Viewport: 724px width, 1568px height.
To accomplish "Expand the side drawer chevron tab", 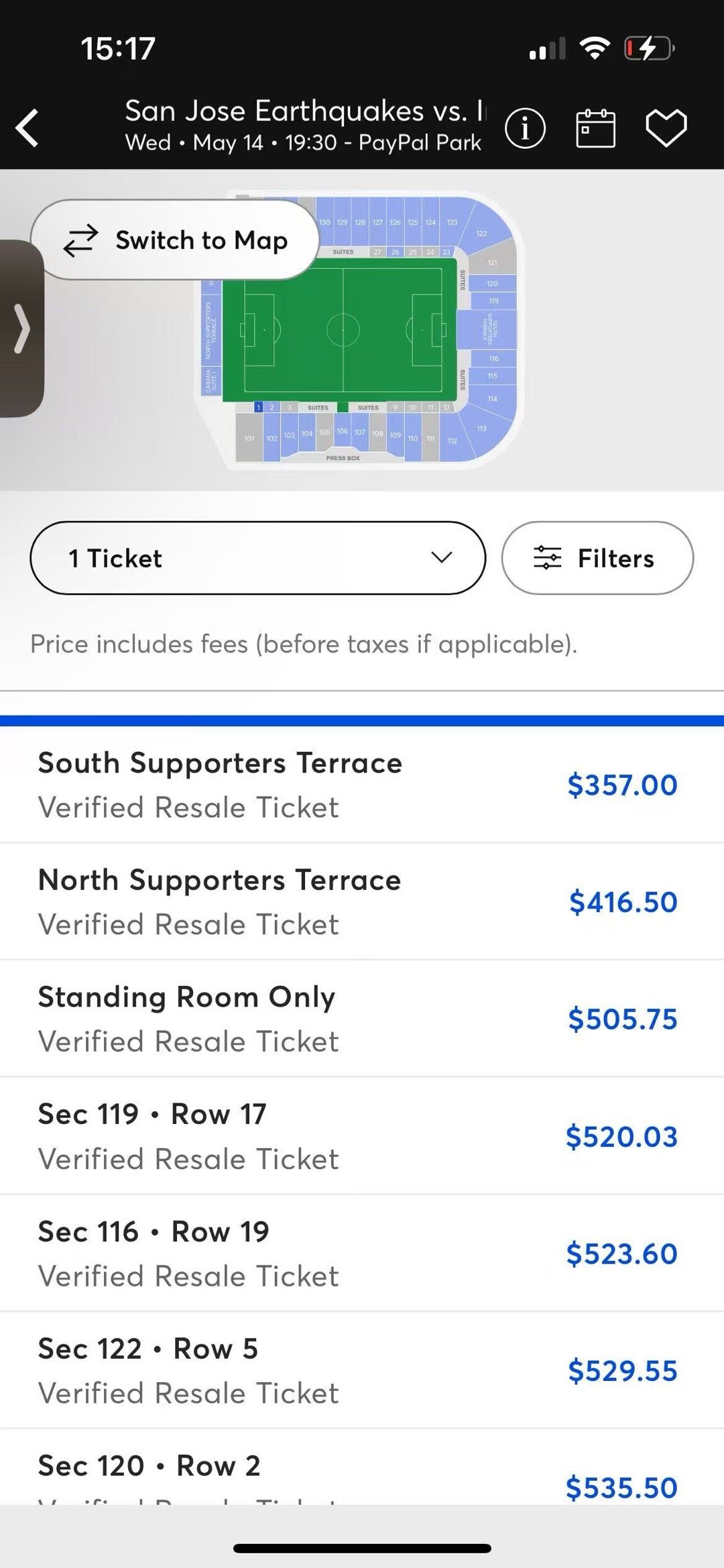I will click(21, 329).
